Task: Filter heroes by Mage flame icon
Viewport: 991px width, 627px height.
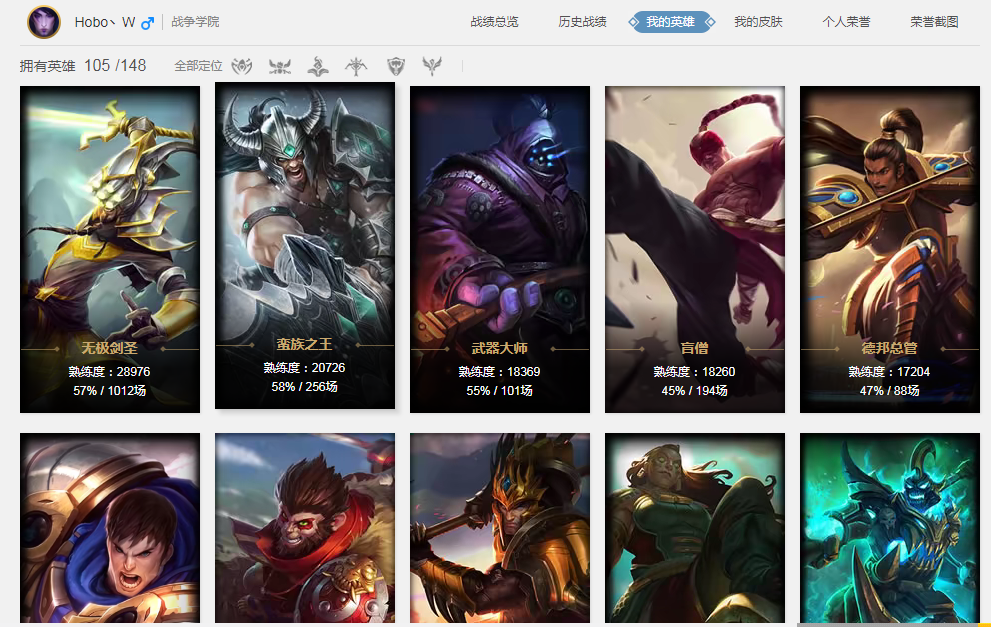Action: 318,66
